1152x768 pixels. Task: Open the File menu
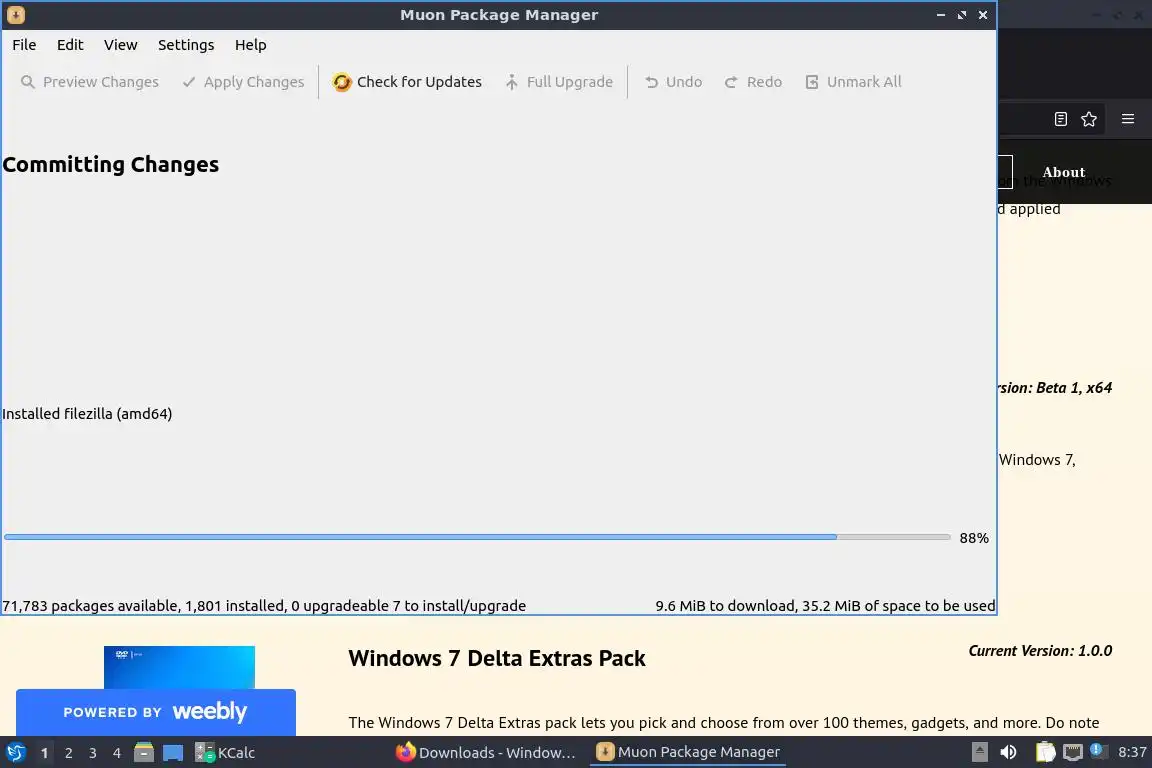pos(24,45)
